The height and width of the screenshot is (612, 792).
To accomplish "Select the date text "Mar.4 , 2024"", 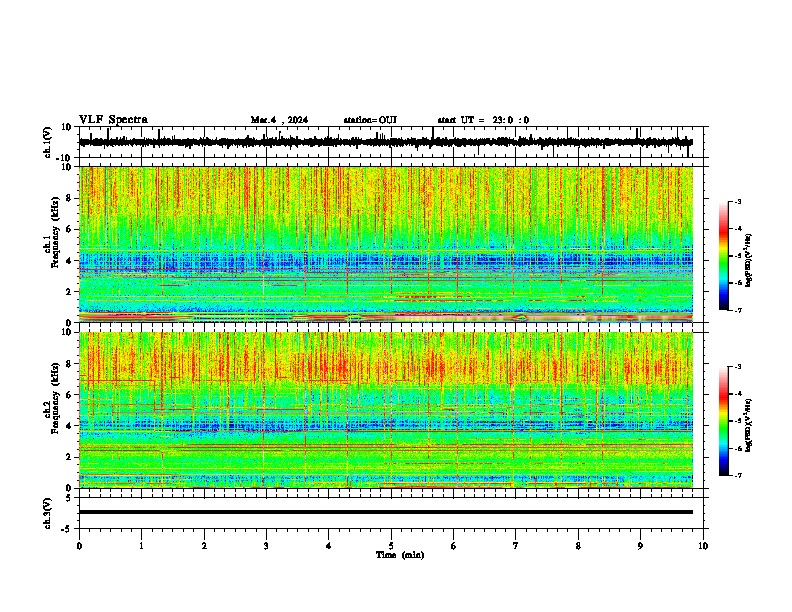I will (x=279, y=120).
